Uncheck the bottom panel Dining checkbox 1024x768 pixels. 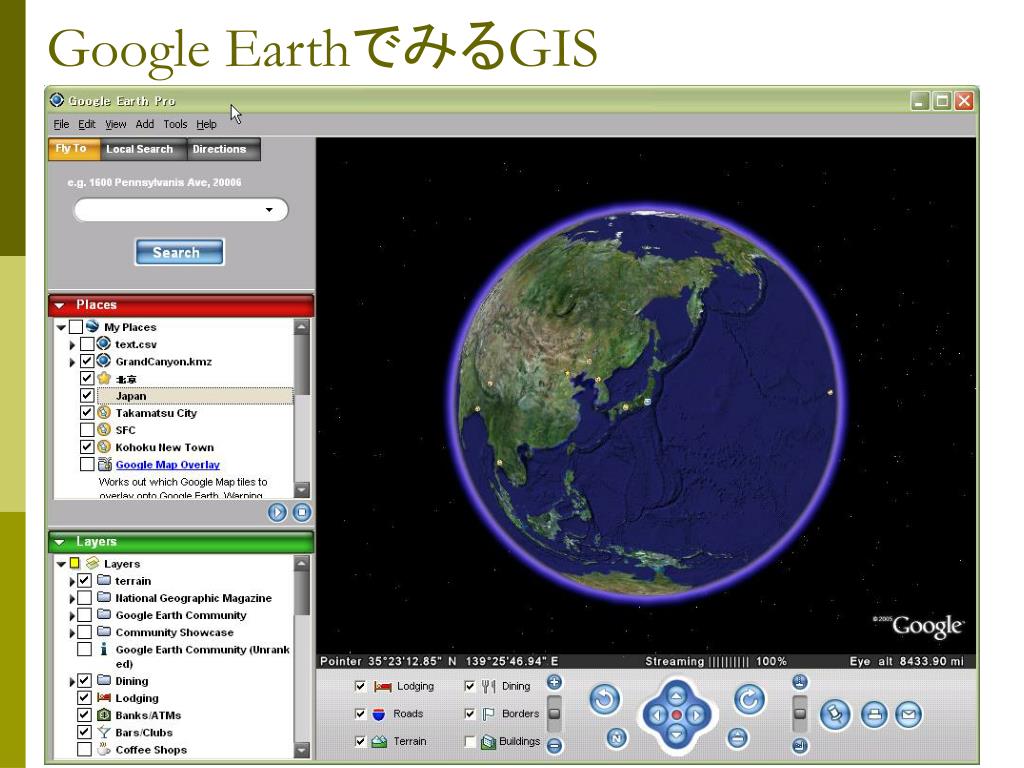pyautogui.click(x=470, y=686)
